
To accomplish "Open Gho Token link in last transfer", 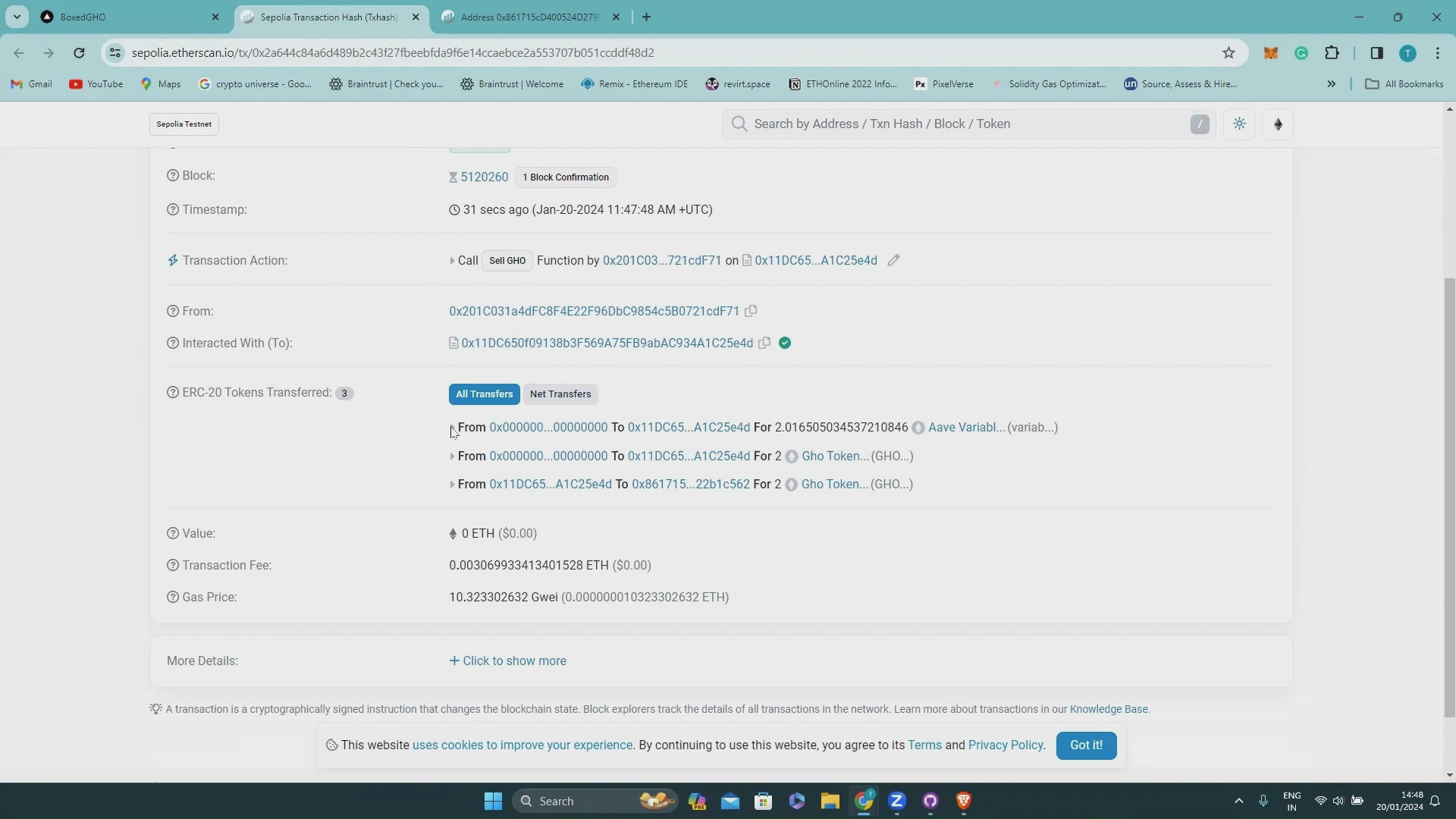I will point(834,485).
